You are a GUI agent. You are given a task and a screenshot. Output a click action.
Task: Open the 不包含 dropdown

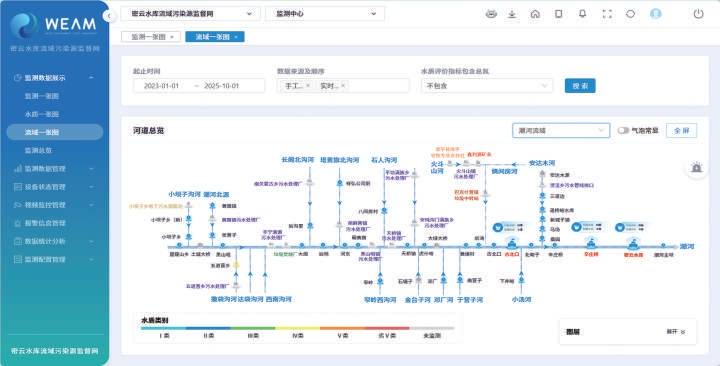[x=487, y=86]
